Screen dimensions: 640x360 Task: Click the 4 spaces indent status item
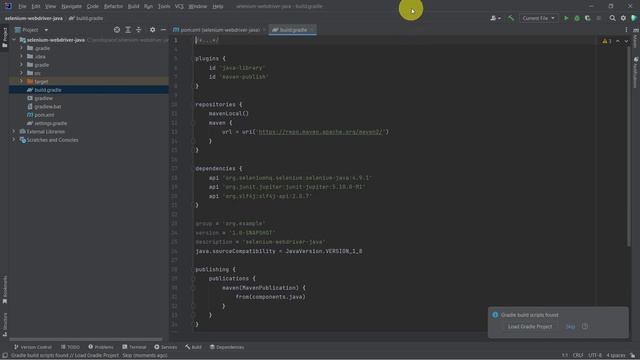tap(616, 356)
